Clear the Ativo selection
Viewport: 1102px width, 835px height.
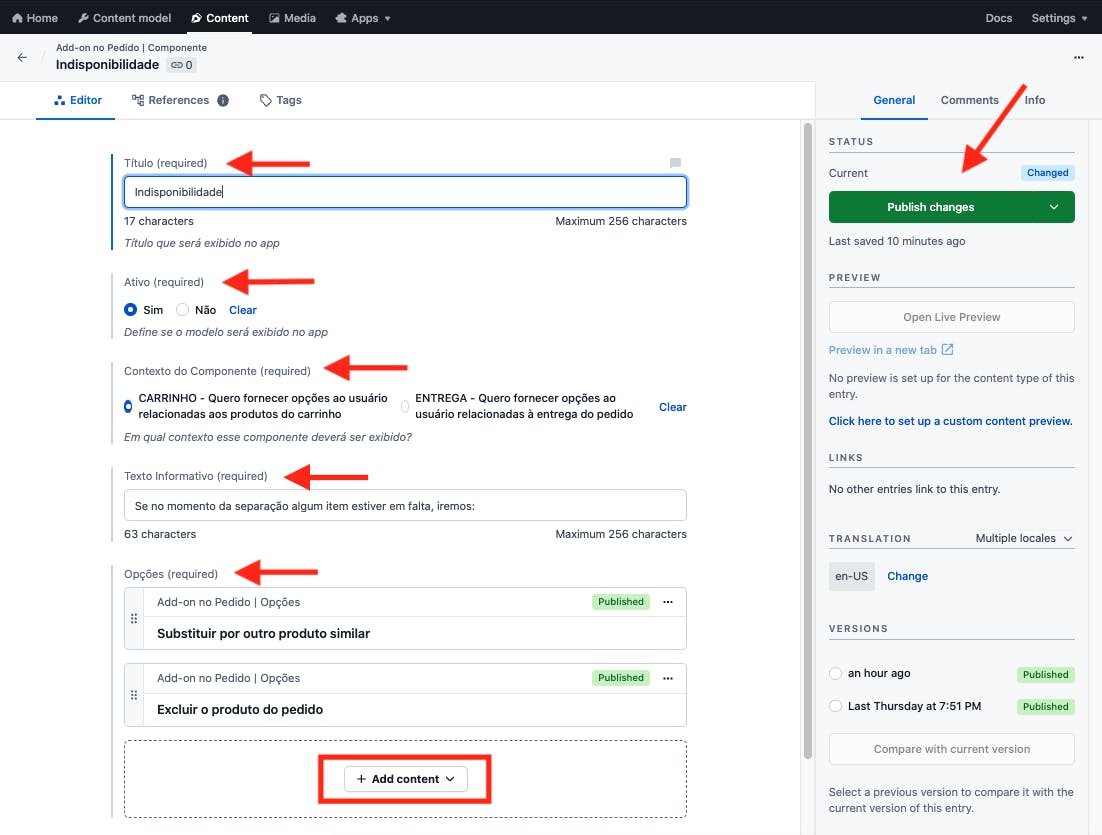[242, 310]
